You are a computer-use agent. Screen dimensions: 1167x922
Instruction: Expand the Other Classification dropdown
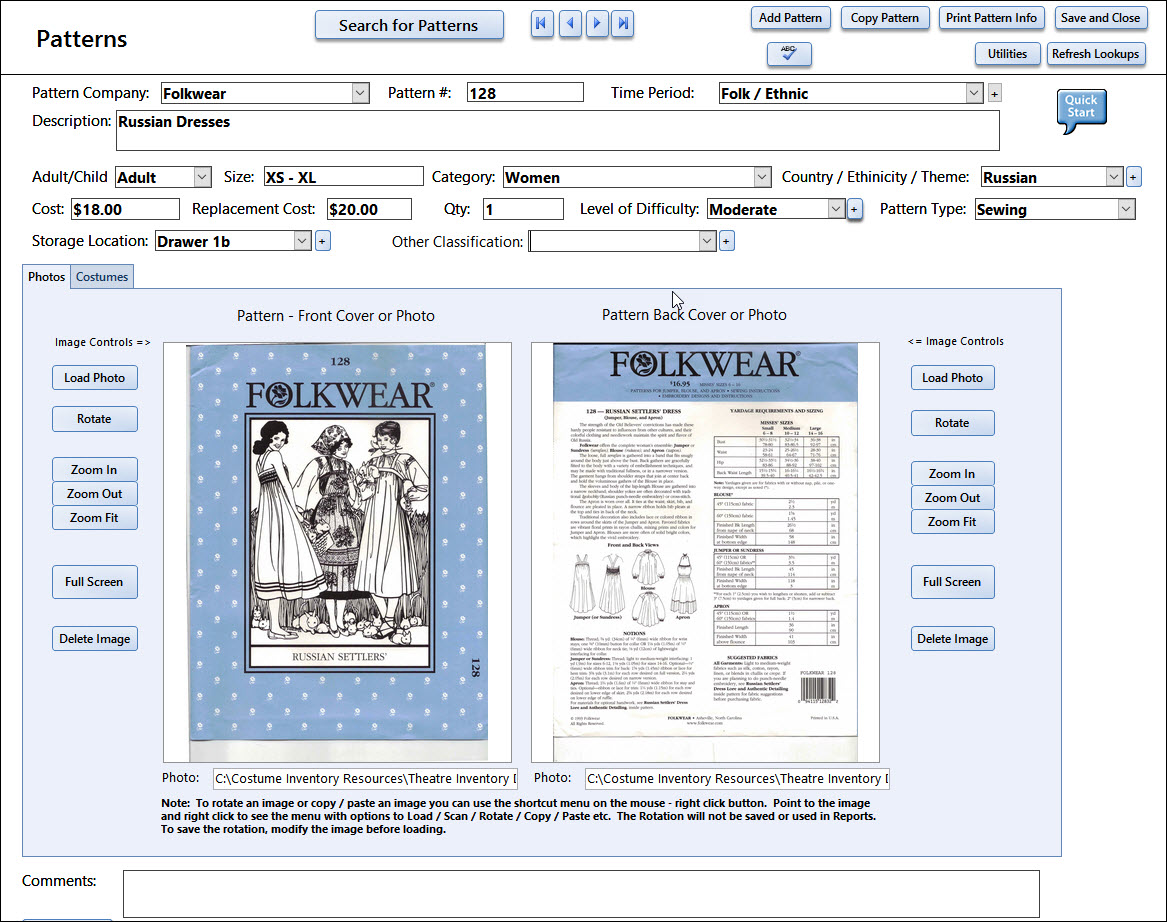[x=707, y=241]
